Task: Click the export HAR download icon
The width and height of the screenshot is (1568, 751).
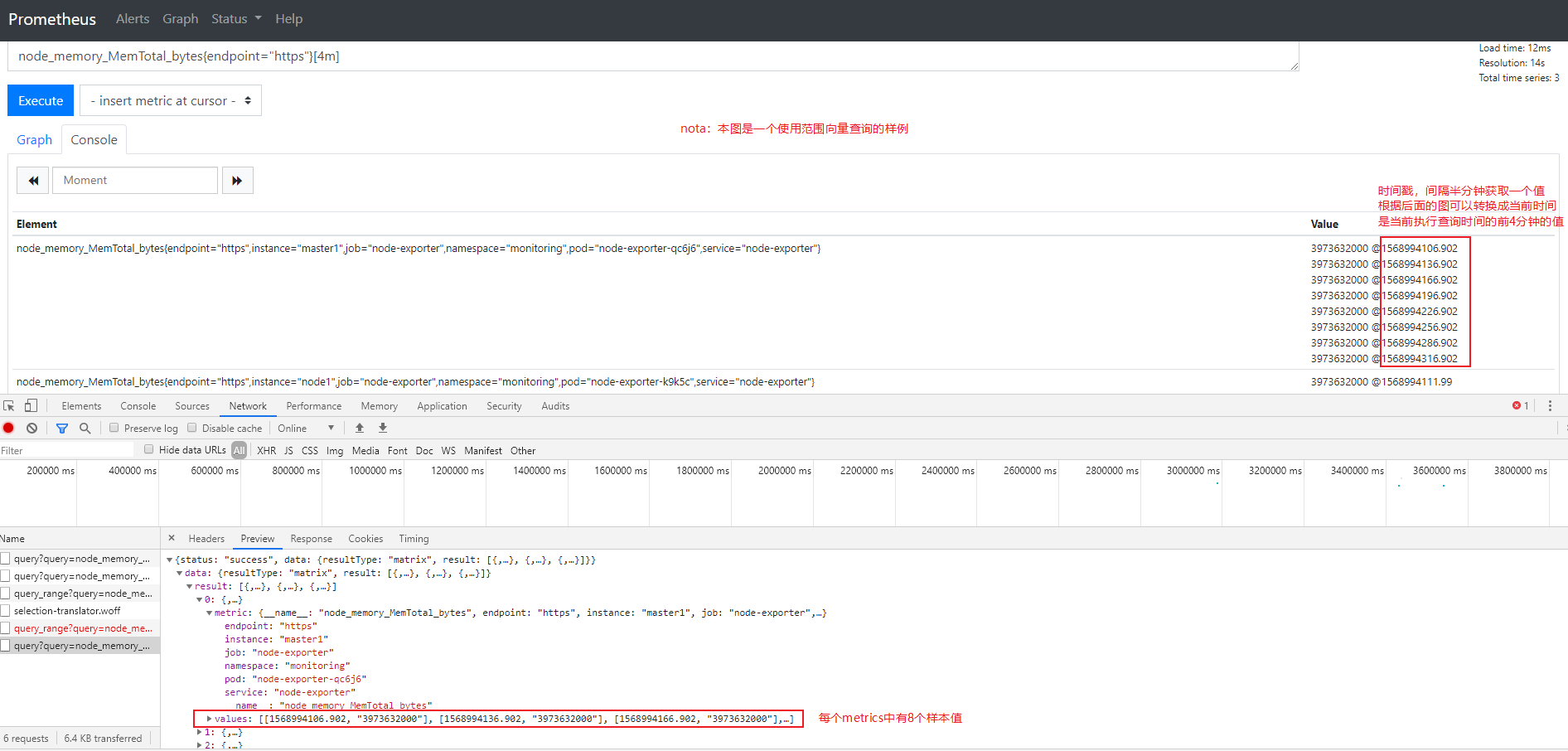Action: (383, 429)
